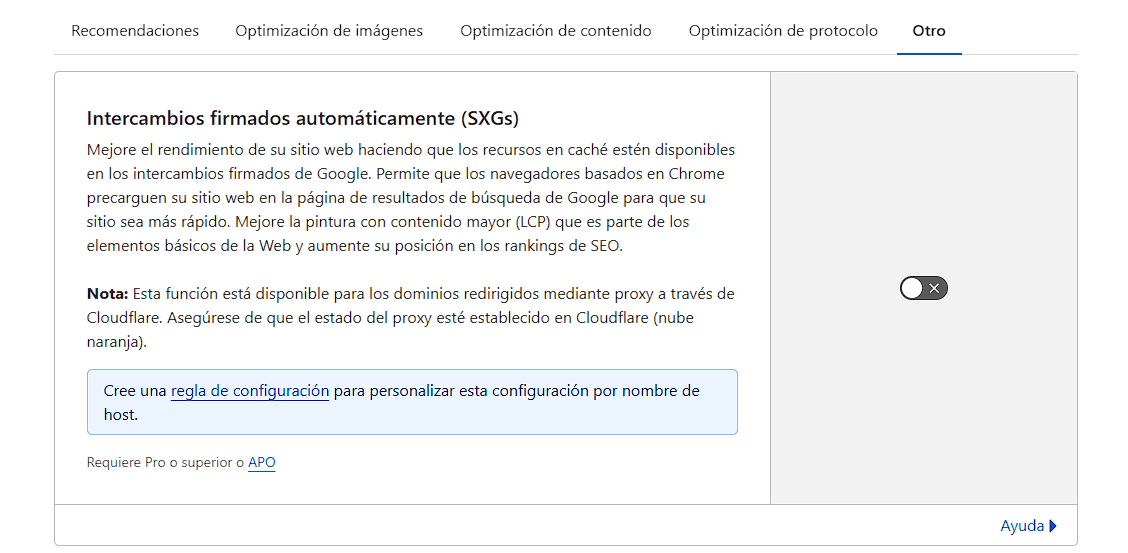Follow the APO link

coord(262,462)
